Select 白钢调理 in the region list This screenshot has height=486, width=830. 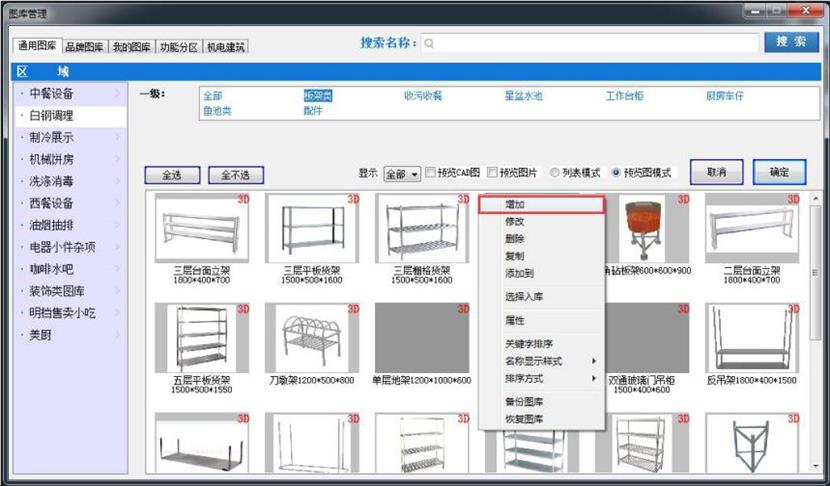click(x=70, y=115)
